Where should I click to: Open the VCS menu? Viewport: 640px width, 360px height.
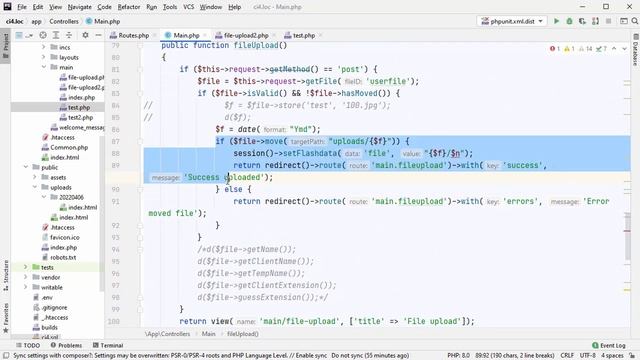pyautogui.click(x=188, y=7)
